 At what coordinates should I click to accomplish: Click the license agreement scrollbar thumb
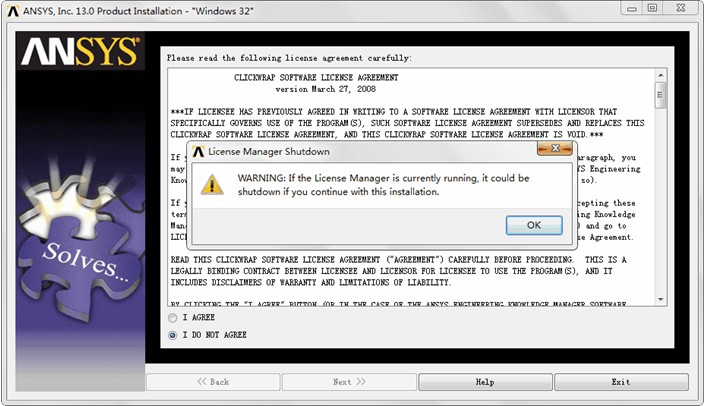661,94
